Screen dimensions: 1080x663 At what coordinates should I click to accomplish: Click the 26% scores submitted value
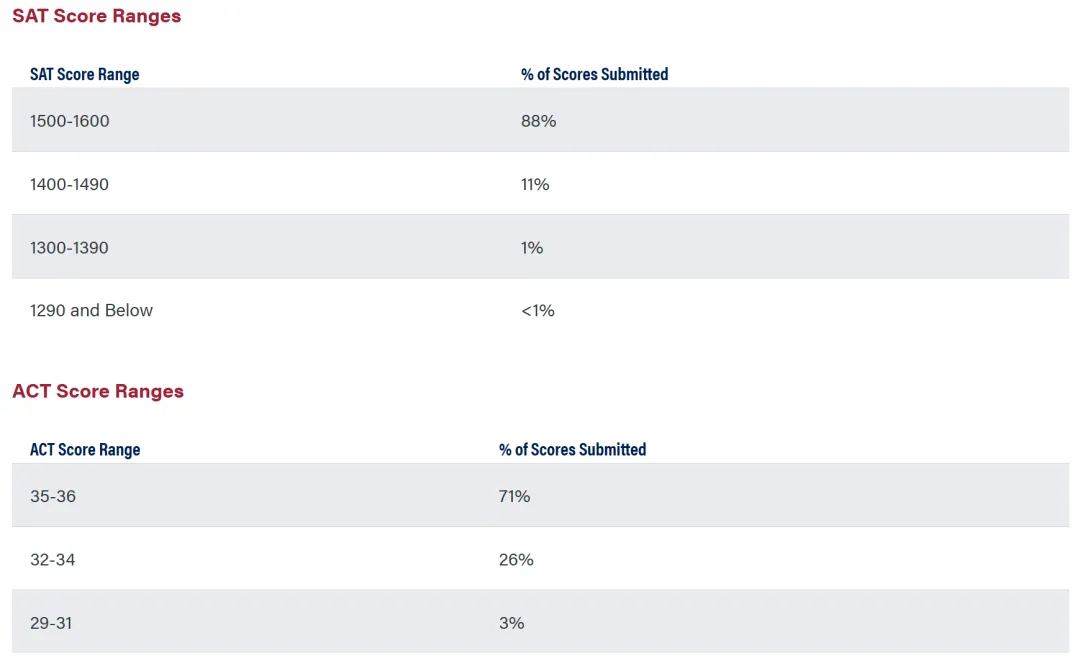point(516,560)
